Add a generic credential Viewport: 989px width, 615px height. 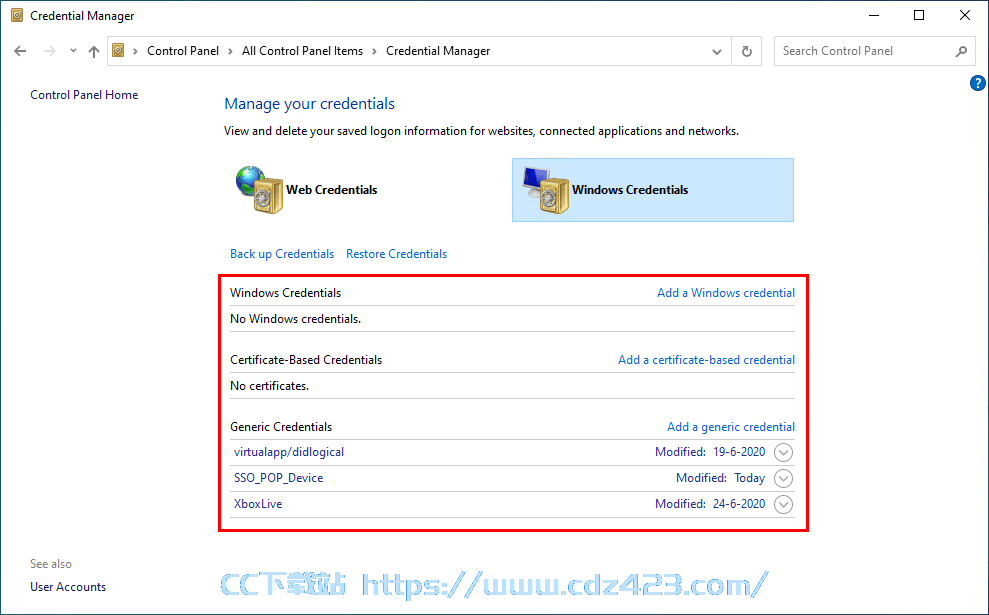pyautogui.click(x=730, y=427)
